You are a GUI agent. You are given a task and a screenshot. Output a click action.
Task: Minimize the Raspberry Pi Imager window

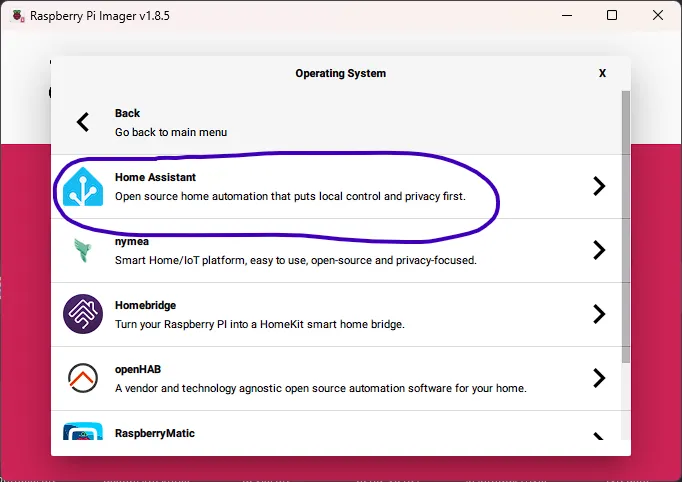click(x=567, y=15)
